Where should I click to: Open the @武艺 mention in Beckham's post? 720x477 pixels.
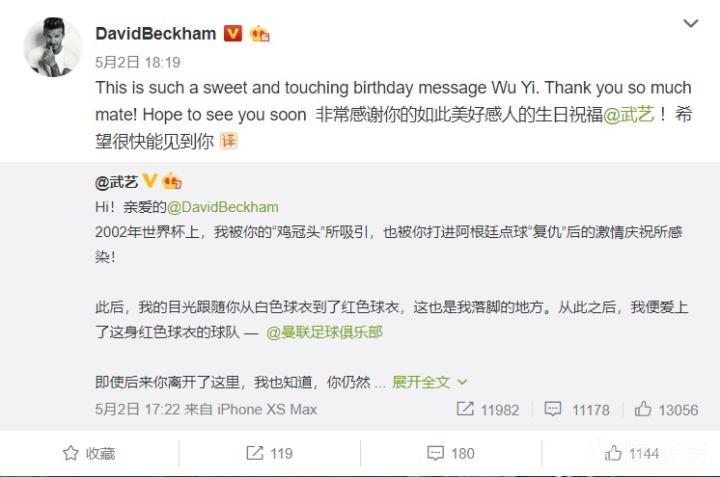[628, 114]
